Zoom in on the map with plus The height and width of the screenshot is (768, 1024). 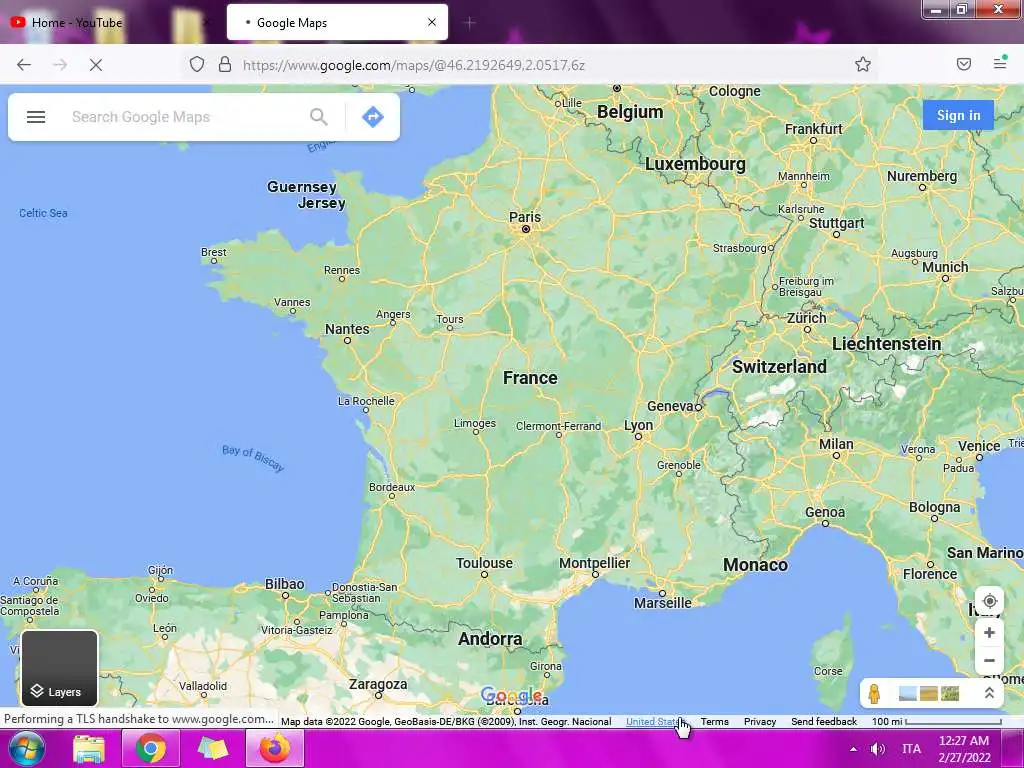point(989,632)
